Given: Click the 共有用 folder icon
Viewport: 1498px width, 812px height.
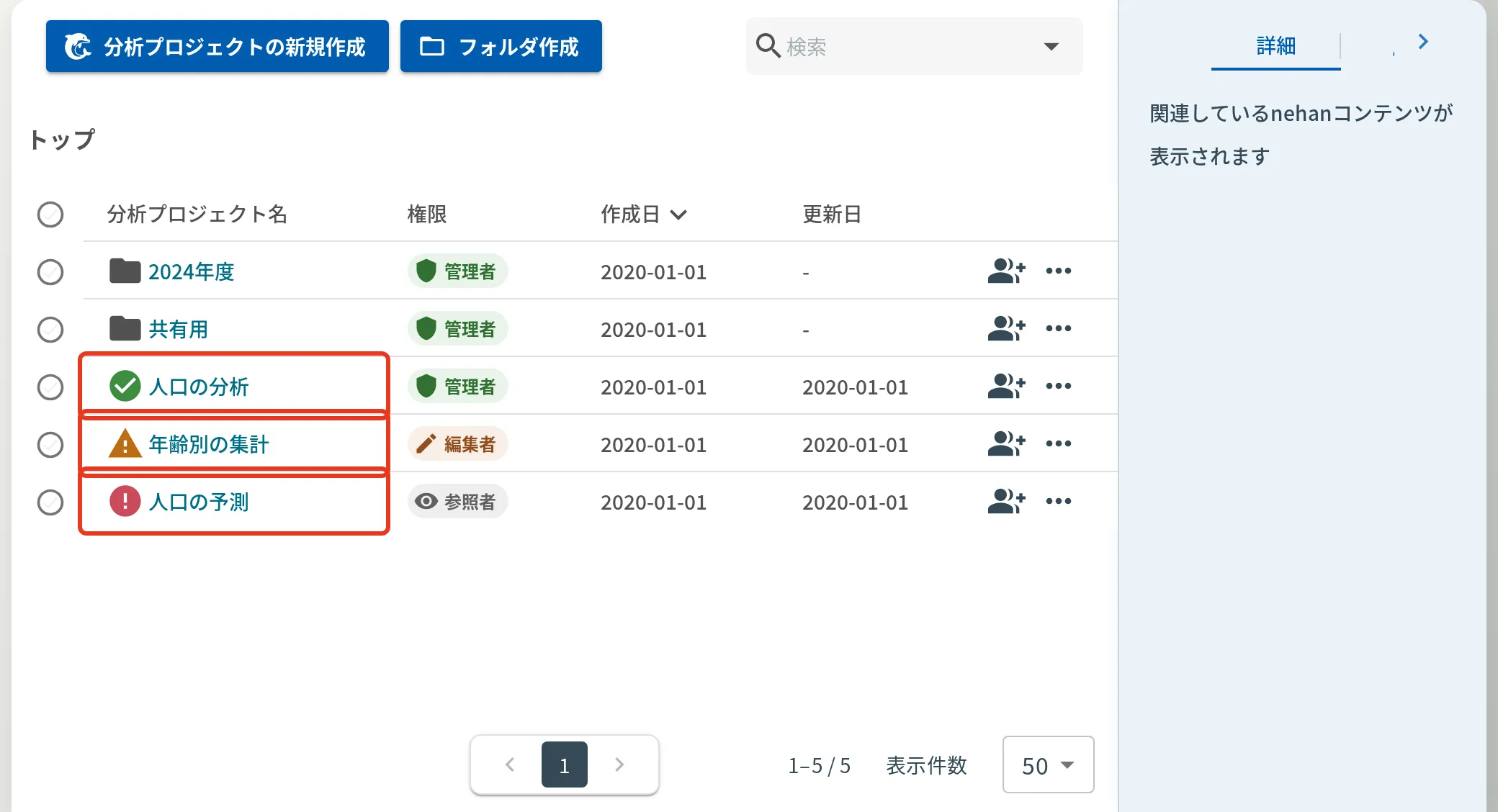Looking at the screenshot, I should tap(125, 329).
